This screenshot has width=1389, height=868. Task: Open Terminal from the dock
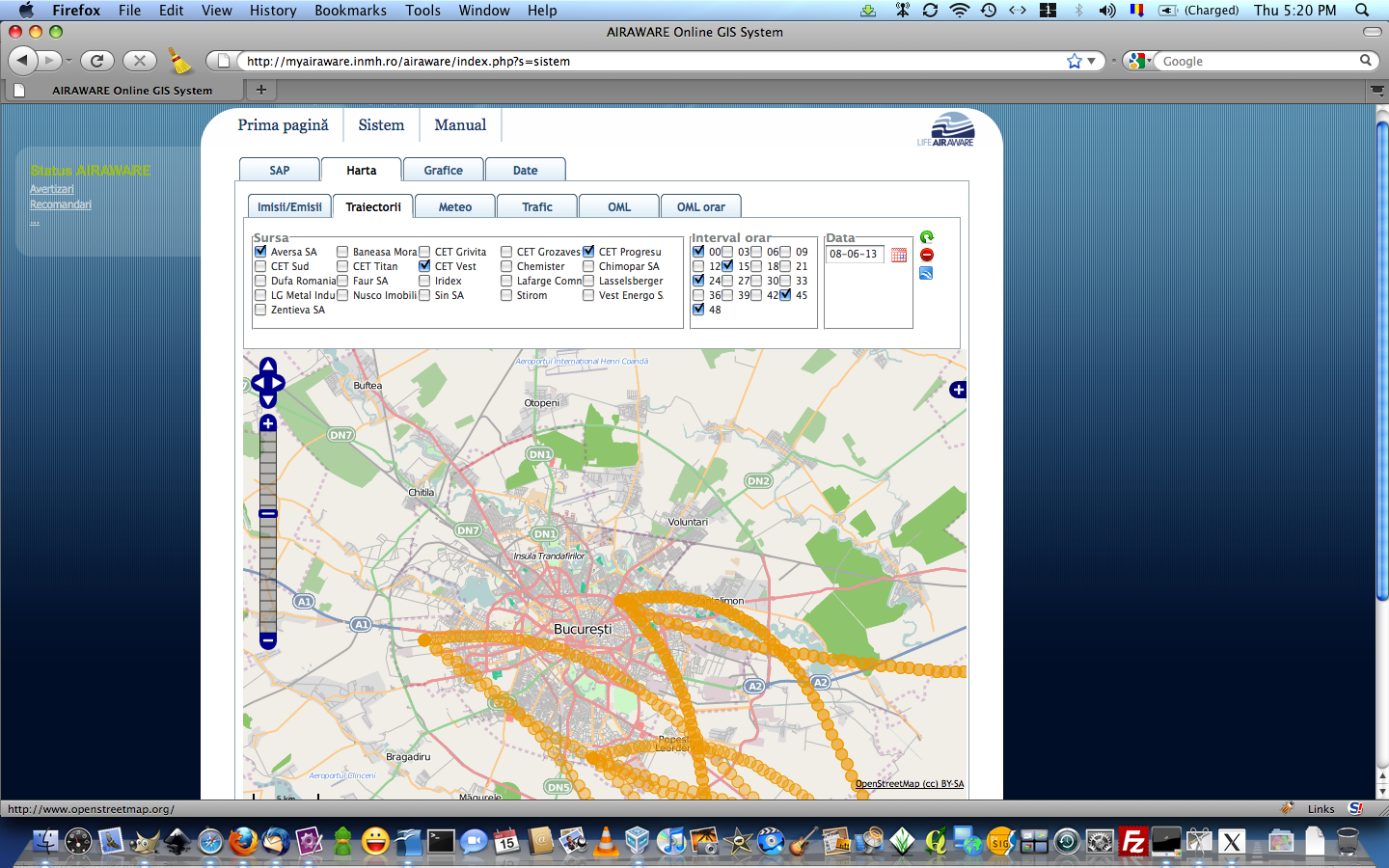(441, 842)
